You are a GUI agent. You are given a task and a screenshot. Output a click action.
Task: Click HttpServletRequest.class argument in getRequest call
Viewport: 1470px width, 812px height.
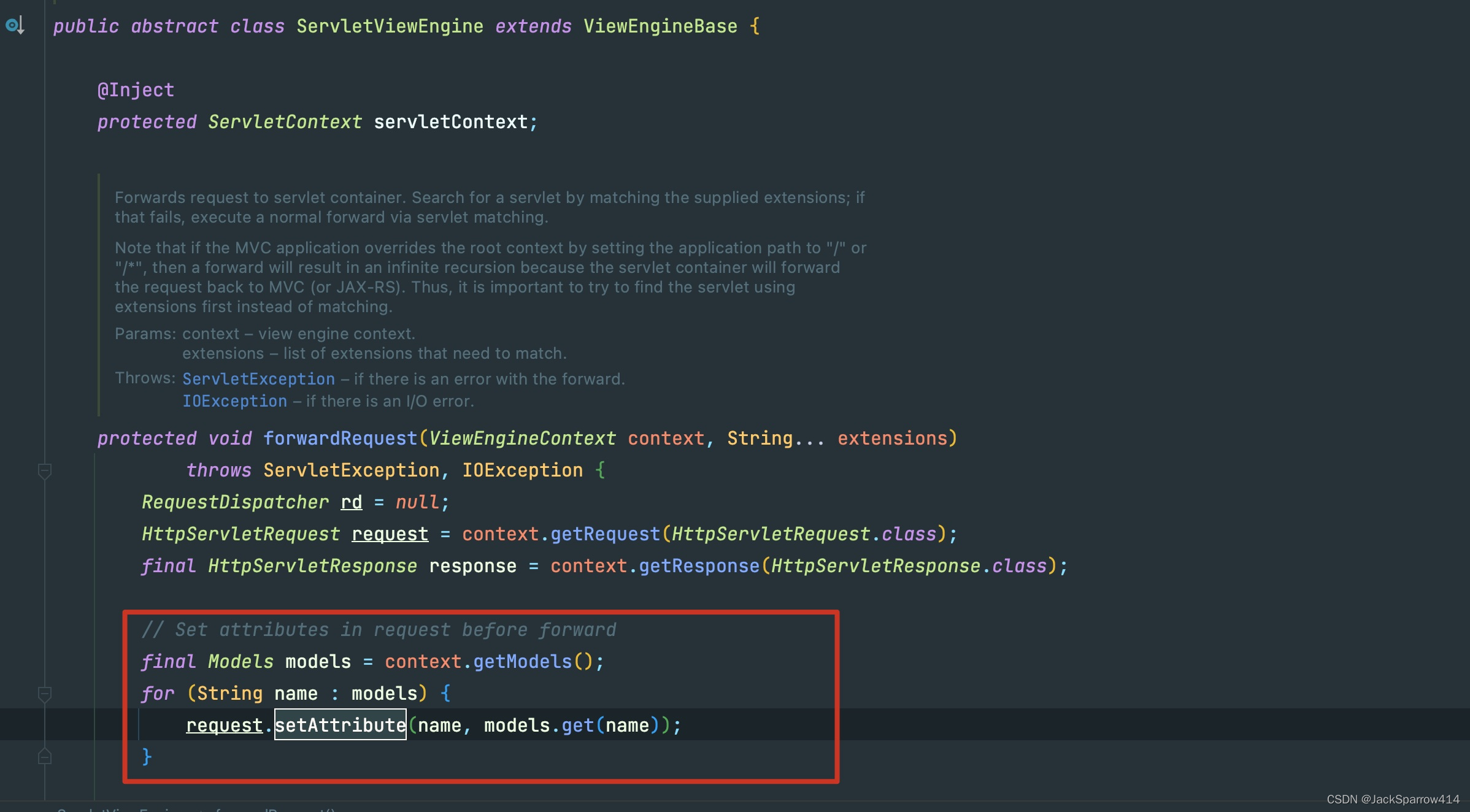point(804,534)
